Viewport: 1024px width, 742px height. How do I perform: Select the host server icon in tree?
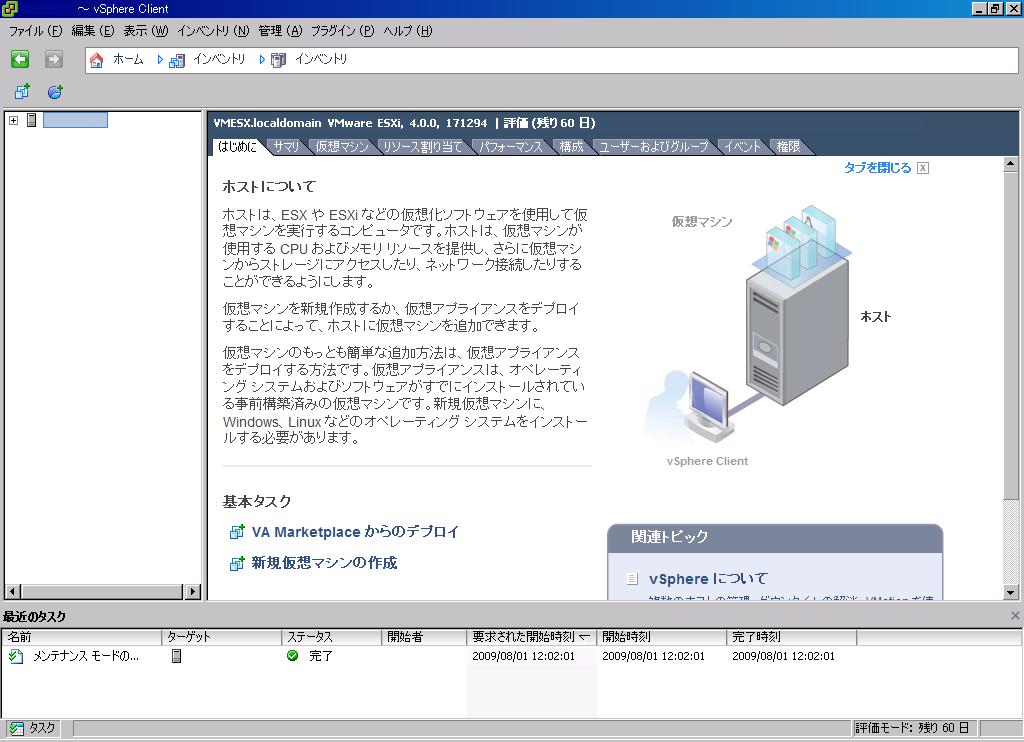tap(31, 120)
